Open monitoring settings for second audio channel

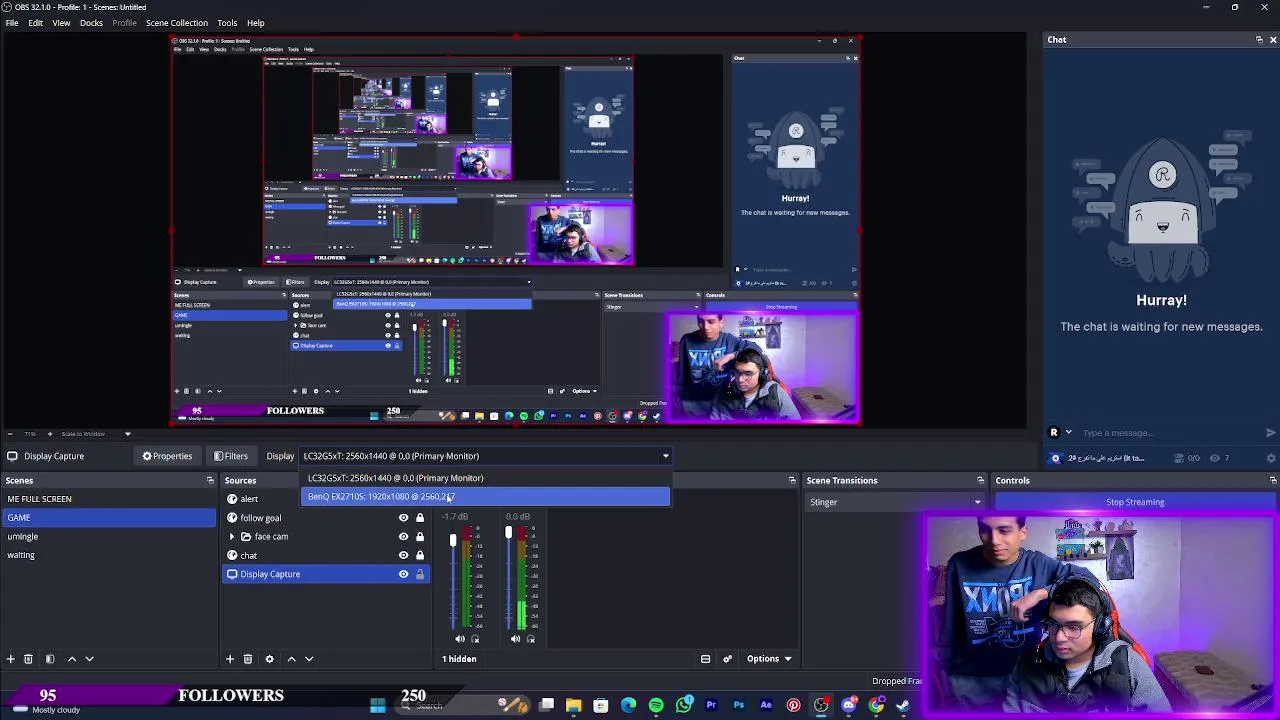point(530,639)
